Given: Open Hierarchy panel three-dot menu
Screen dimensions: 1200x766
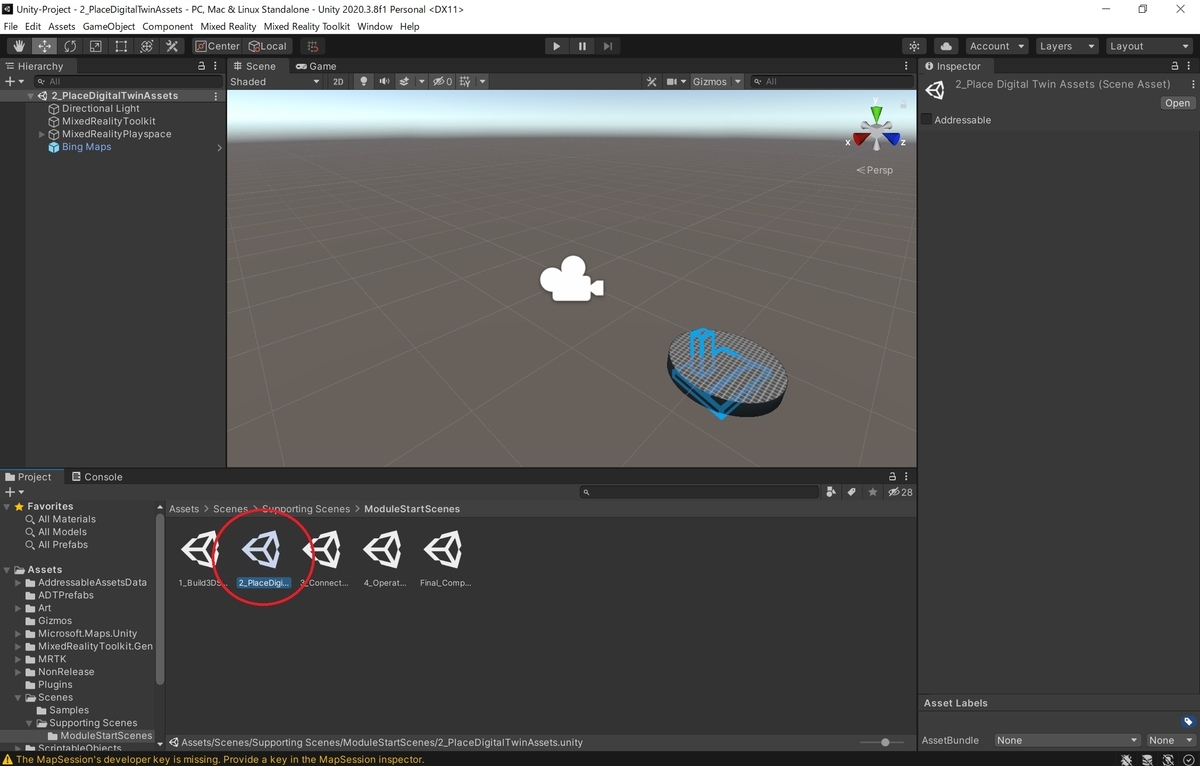Looking at the screenshot, I should [x=216, y=66].
